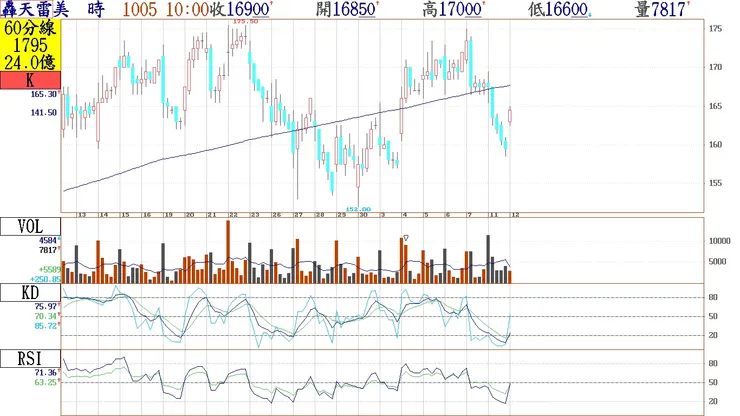This screenshot has height=416, width=740.
Task: Click date 26 on the time axis
Action: [x=277, y=215]
